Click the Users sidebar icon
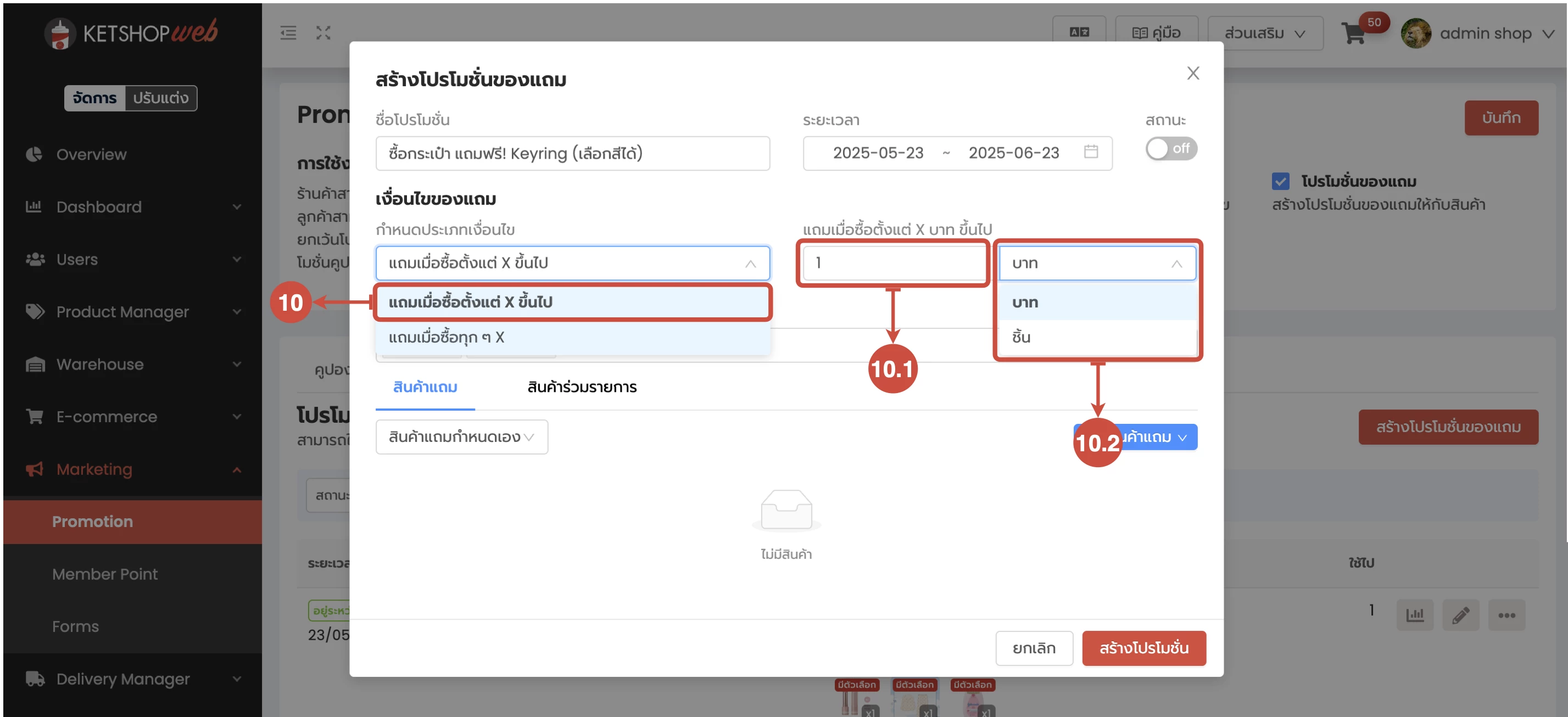The height and width of the screenshot is (717, 1568). point(35,259)
